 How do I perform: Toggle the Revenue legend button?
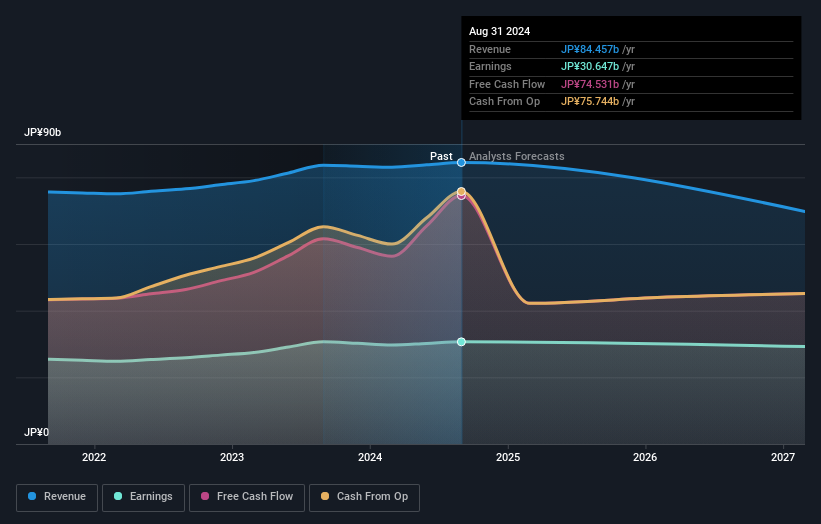point(57,497)
